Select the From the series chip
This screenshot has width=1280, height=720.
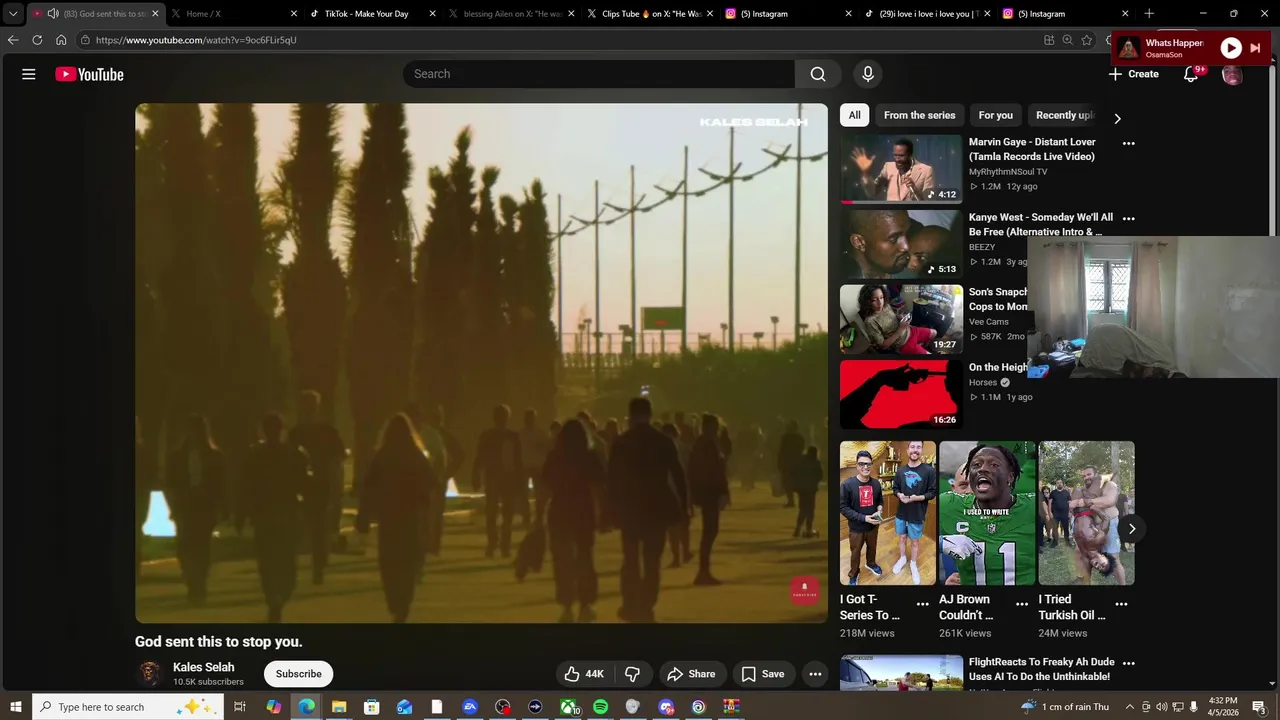(919, 115)
